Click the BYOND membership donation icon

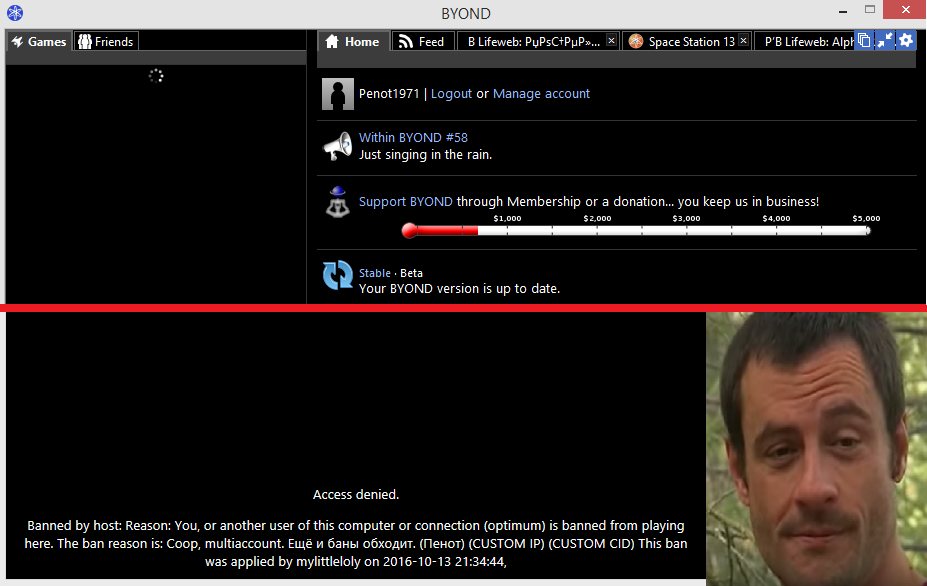pyautogui.click(x=338, y=202)
